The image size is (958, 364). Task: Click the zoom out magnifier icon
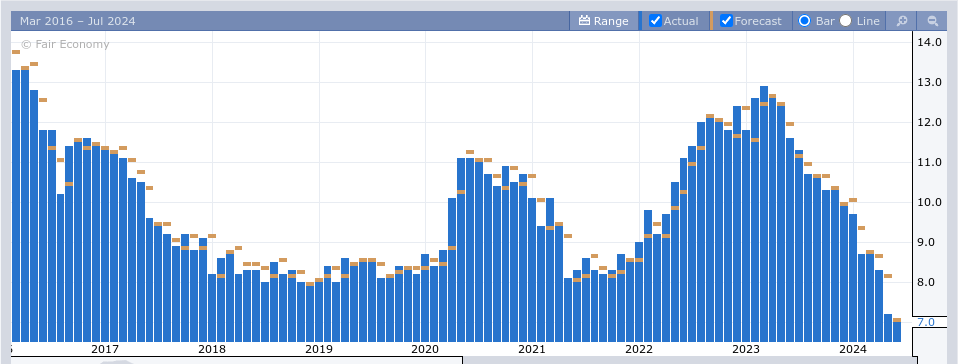pos(932,21)
